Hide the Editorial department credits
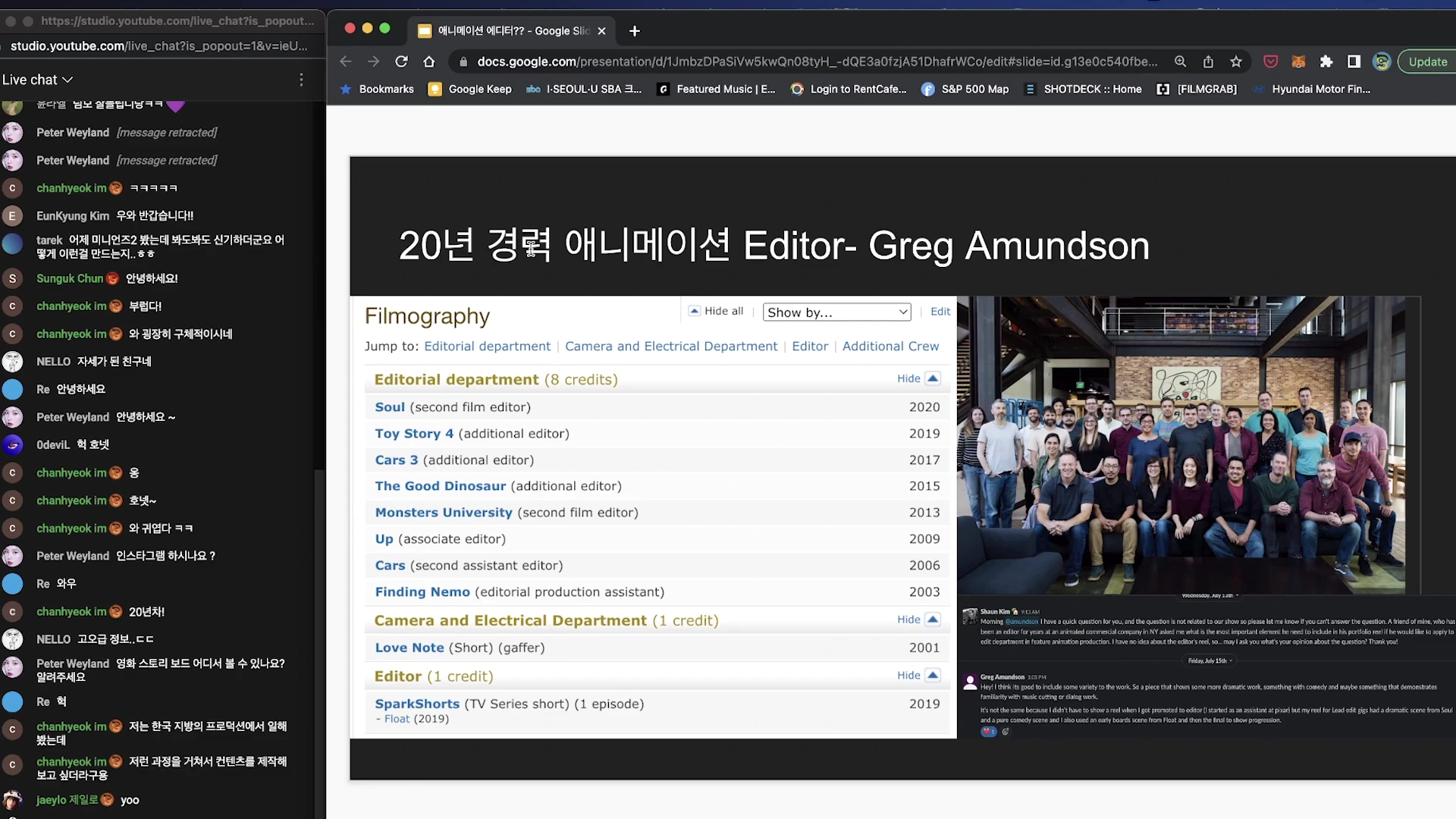Screen dimensions: 1456x819 click(918, 378)
